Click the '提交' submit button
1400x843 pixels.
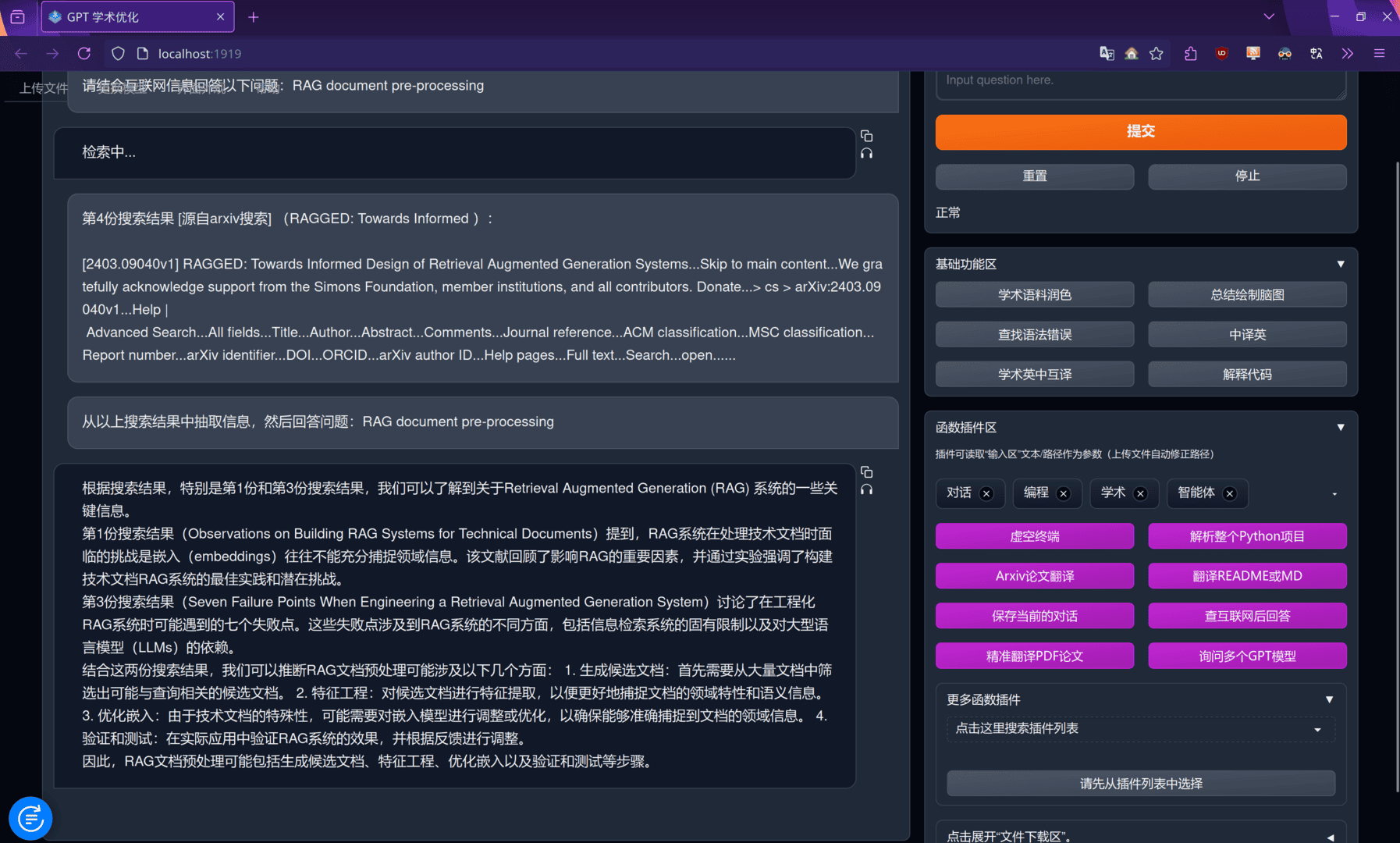point(1141,132)
